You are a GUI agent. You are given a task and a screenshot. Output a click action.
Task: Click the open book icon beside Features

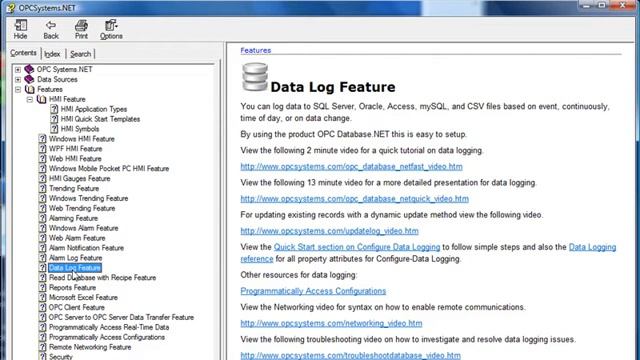(x=29, y=89)
